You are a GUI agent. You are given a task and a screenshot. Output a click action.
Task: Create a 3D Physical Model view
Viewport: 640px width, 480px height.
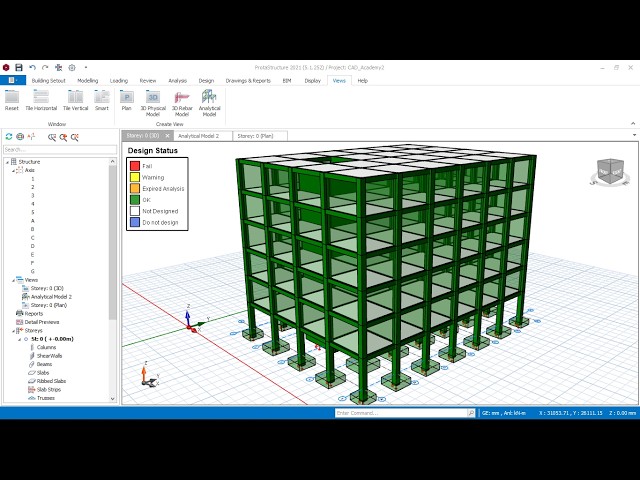[x=153, y=103]
